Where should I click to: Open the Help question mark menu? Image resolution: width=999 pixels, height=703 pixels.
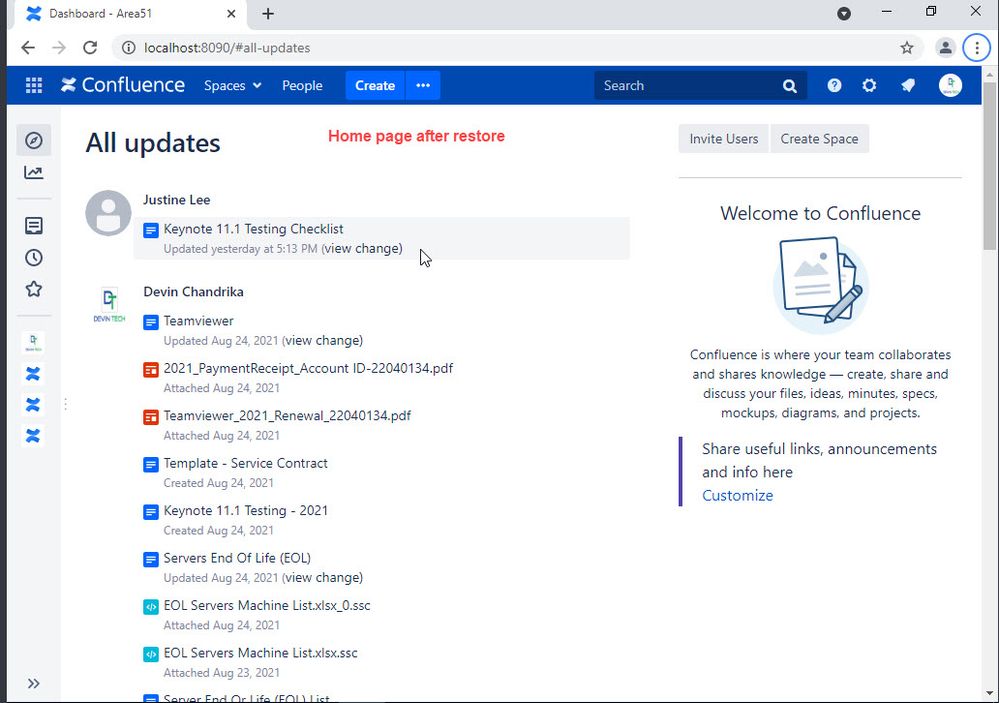(x=834, y=85)
